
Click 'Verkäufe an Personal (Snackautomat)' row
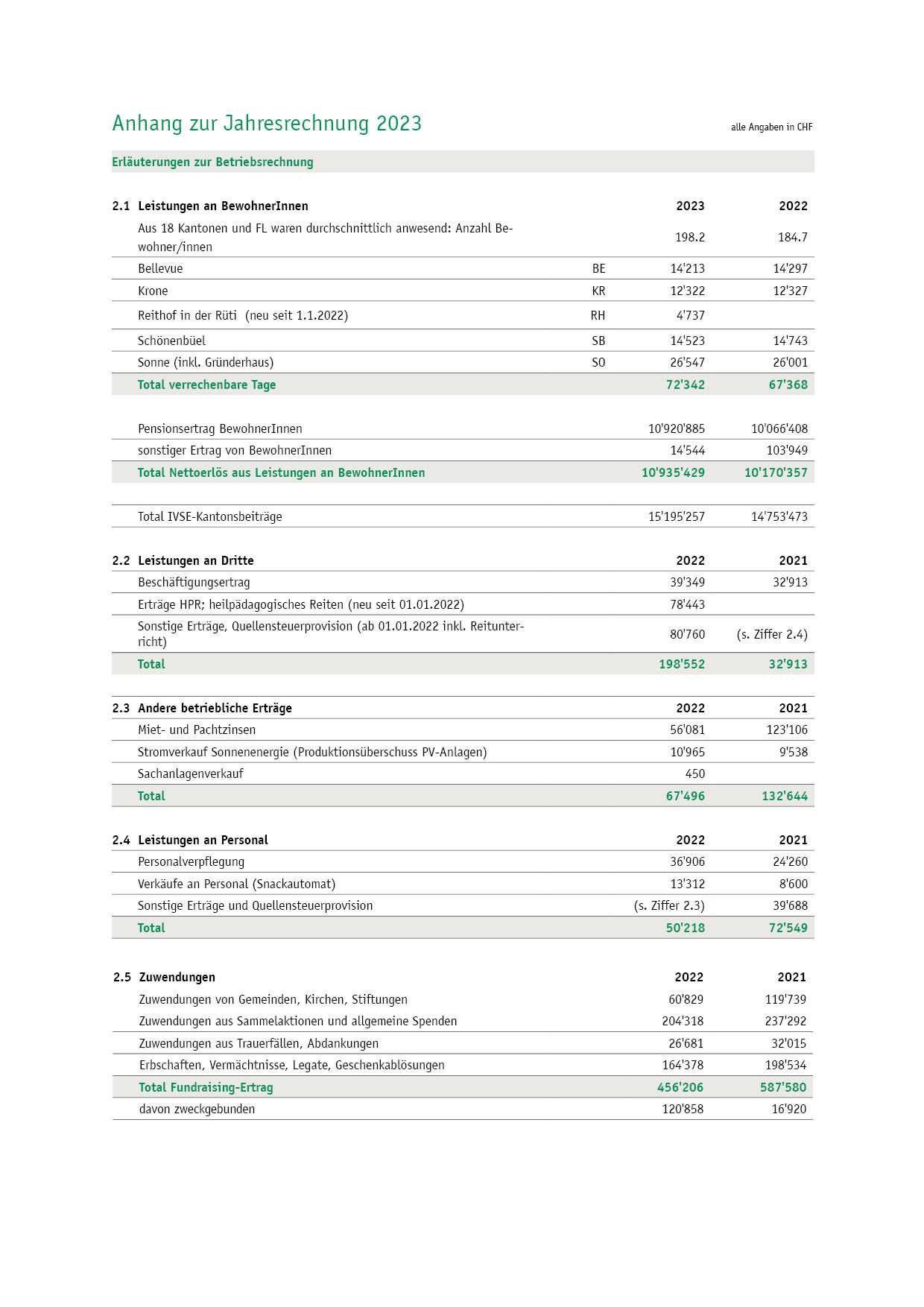[x=236, y=884]
